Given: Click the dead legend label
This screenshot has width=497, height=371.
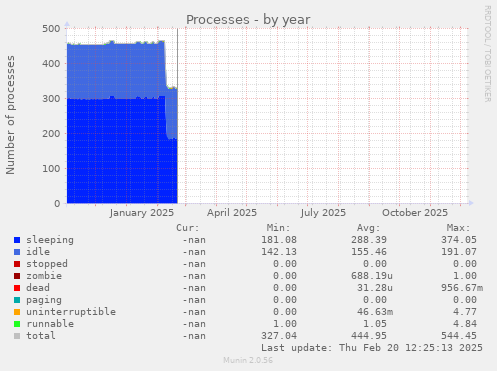Looking at the screenshot, I should [38, 288].
